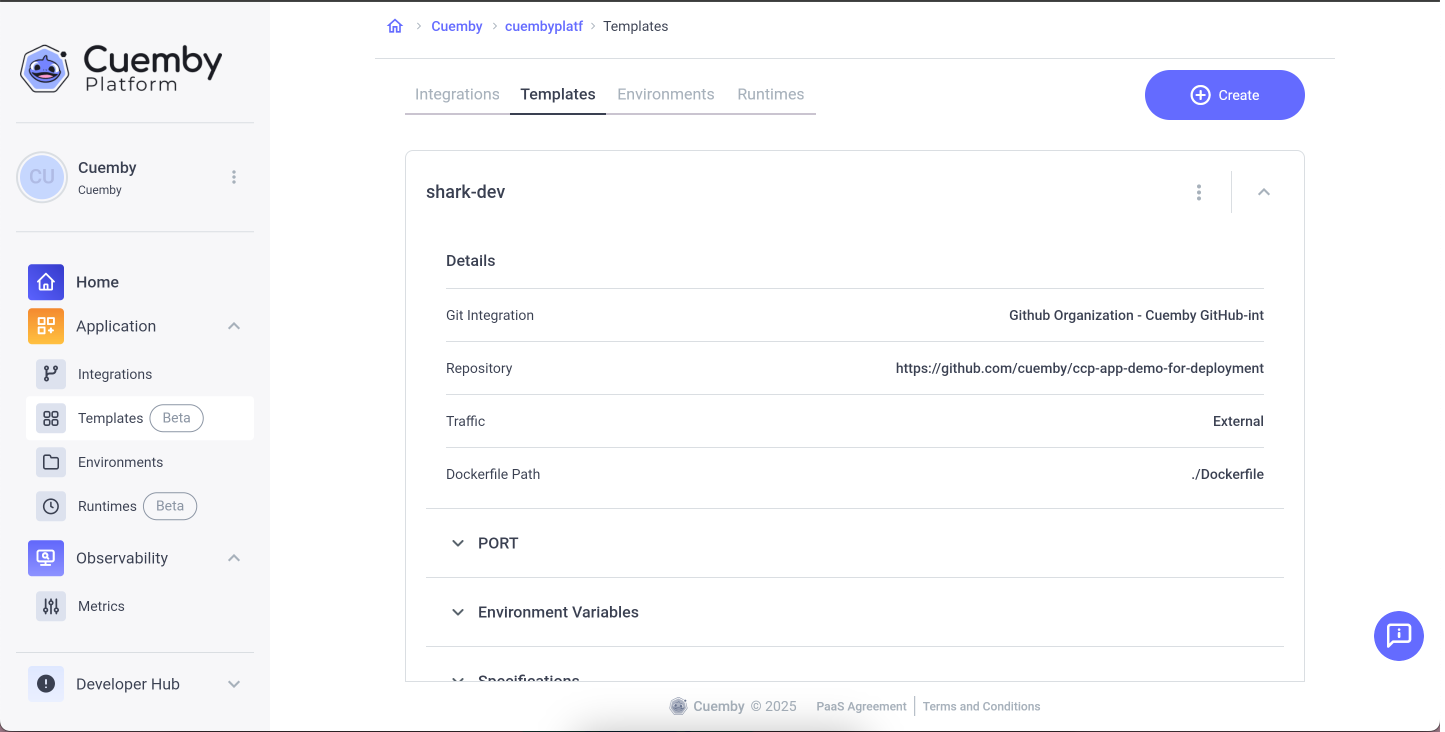Expand the PORT section

tap(458, 543)
